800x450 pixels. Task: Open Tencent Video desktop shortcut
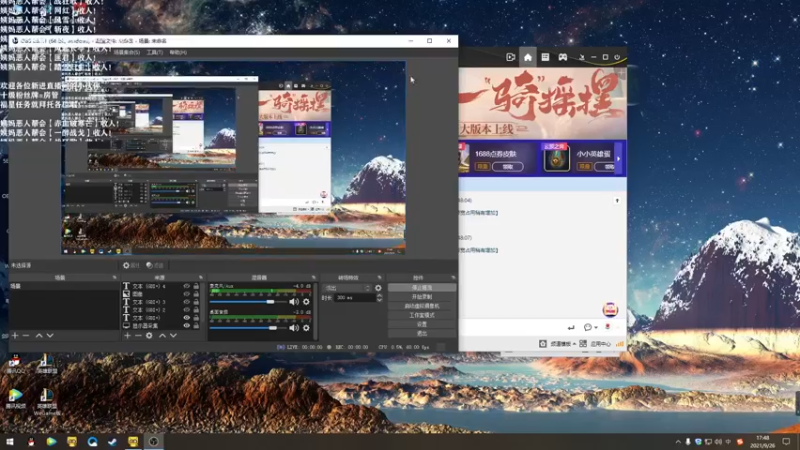pyautogui.click(x=15, y=398)
